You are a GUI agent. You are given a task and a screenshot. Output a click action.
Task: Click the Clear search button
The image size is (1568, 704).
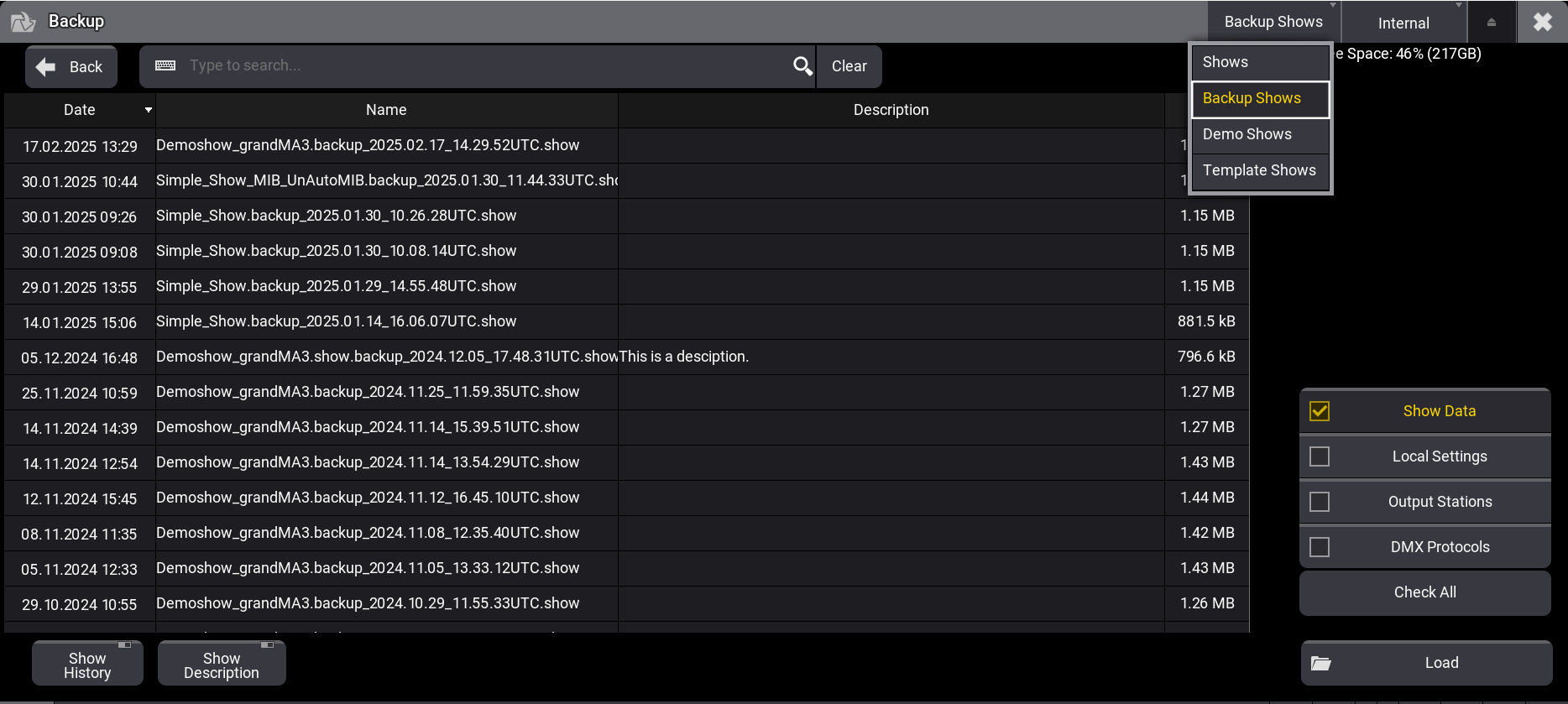pyautogui.click(x=849, y=66)
